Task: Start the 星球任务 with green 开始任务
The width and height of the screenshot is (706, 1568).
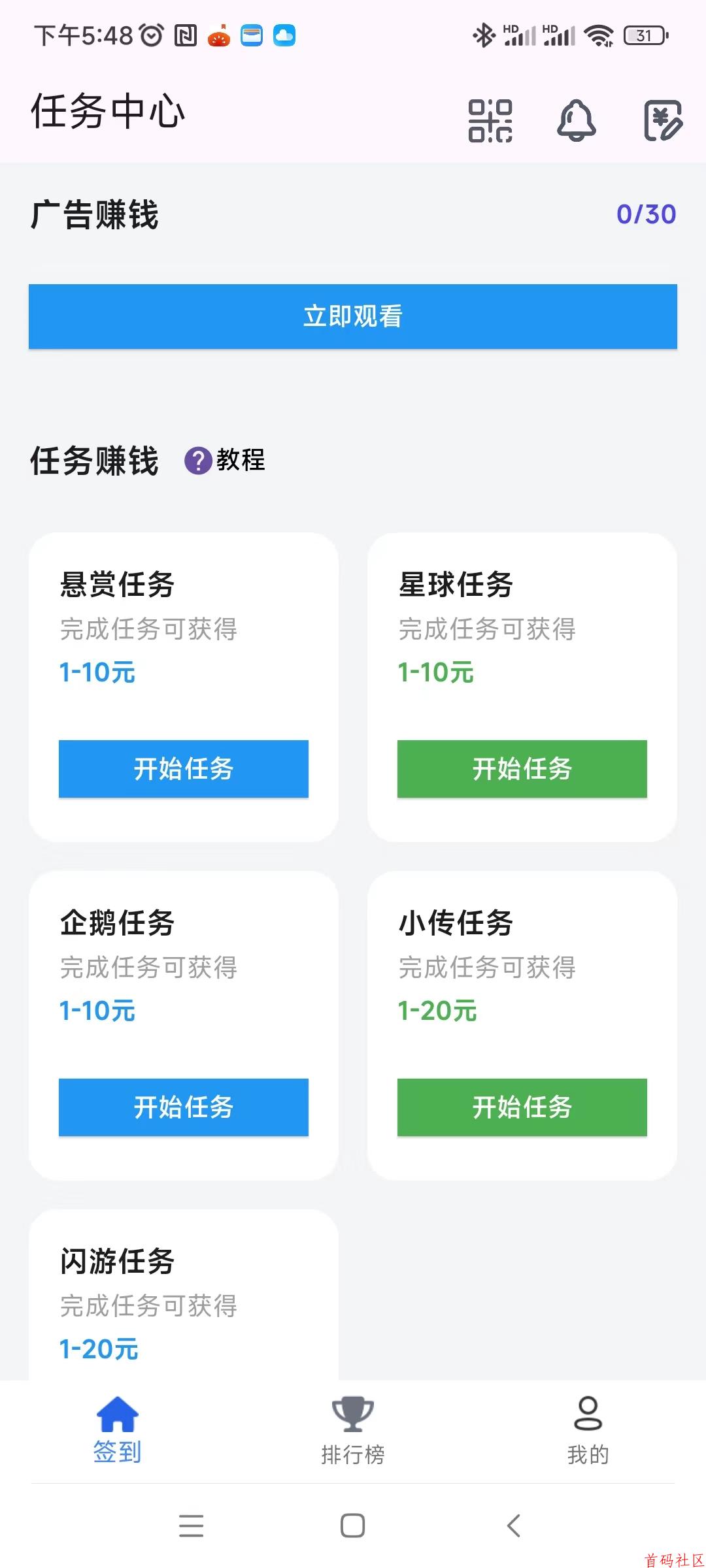Action: coord(522,768)
